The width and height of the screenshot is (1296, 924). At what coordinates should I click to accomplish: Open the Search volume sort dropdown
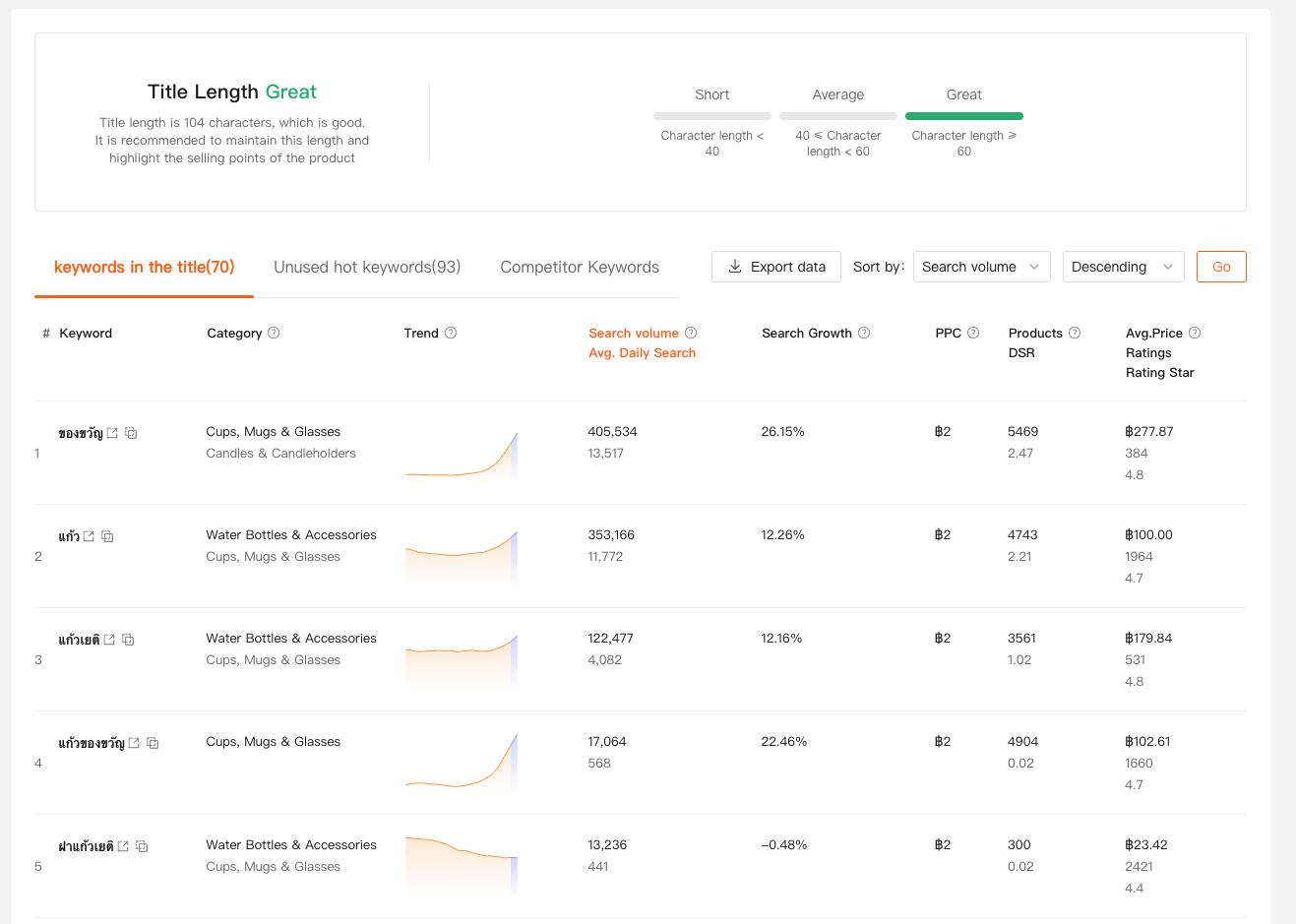[981, 267]
